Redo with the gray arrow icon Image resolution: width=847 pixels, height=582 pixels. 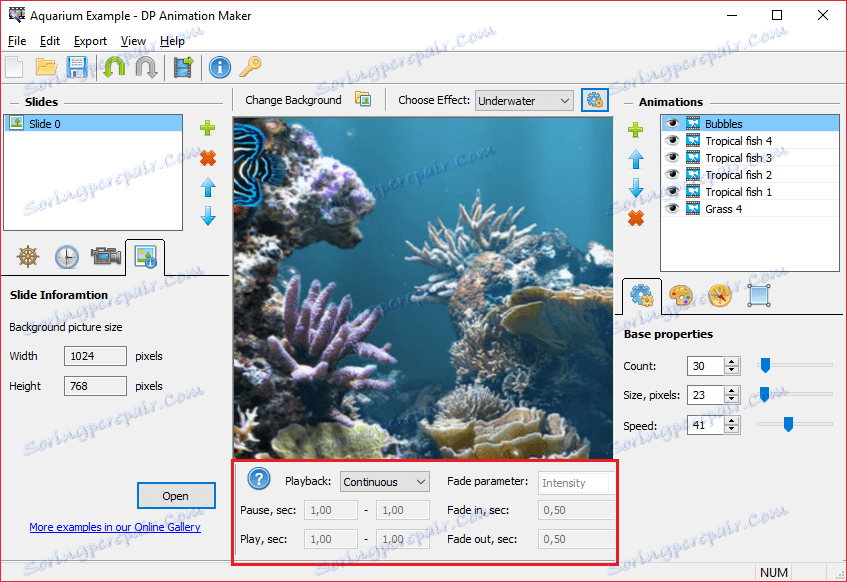[146, 68]
